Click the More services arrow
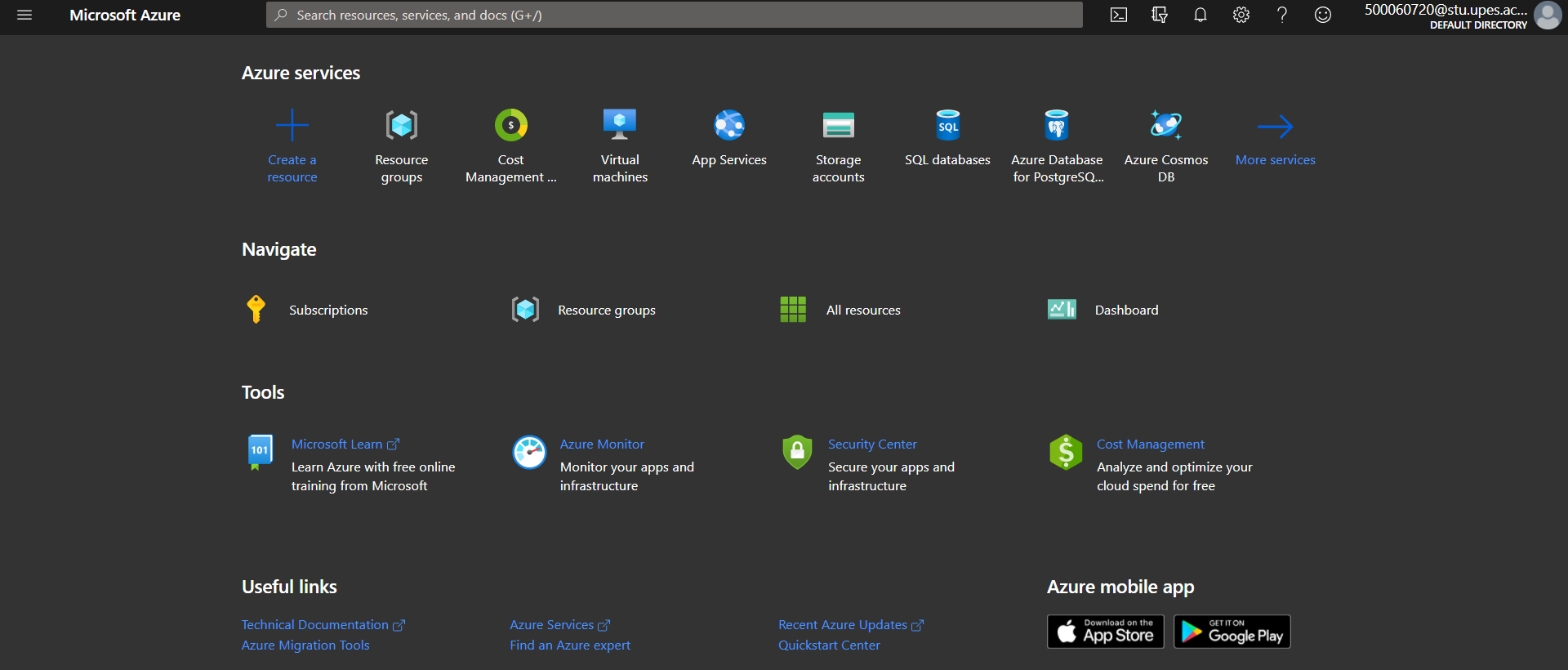Viewport: 1568px width, 670px height. pos(1275,126)
